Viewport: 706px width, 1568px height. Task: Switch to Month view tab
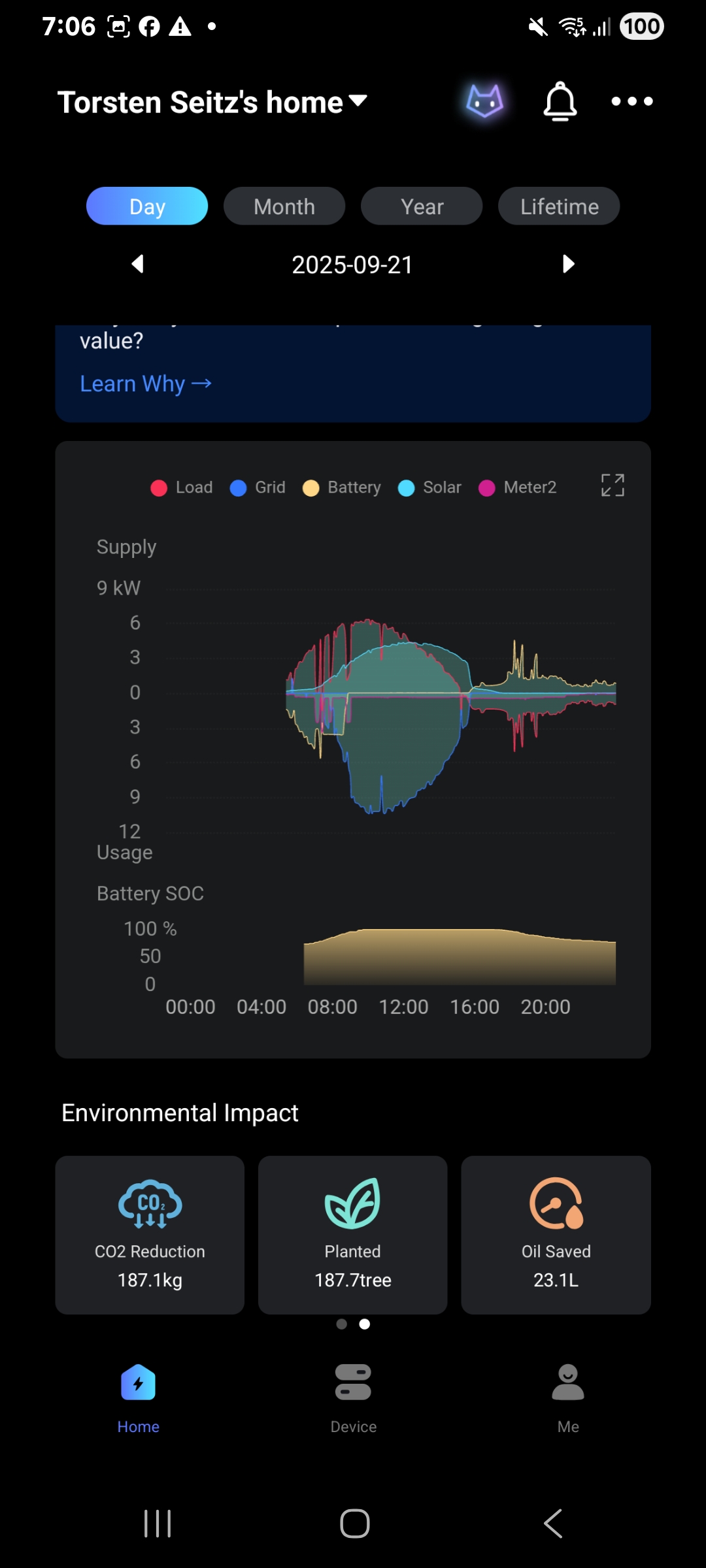click(x=284, y=206)
